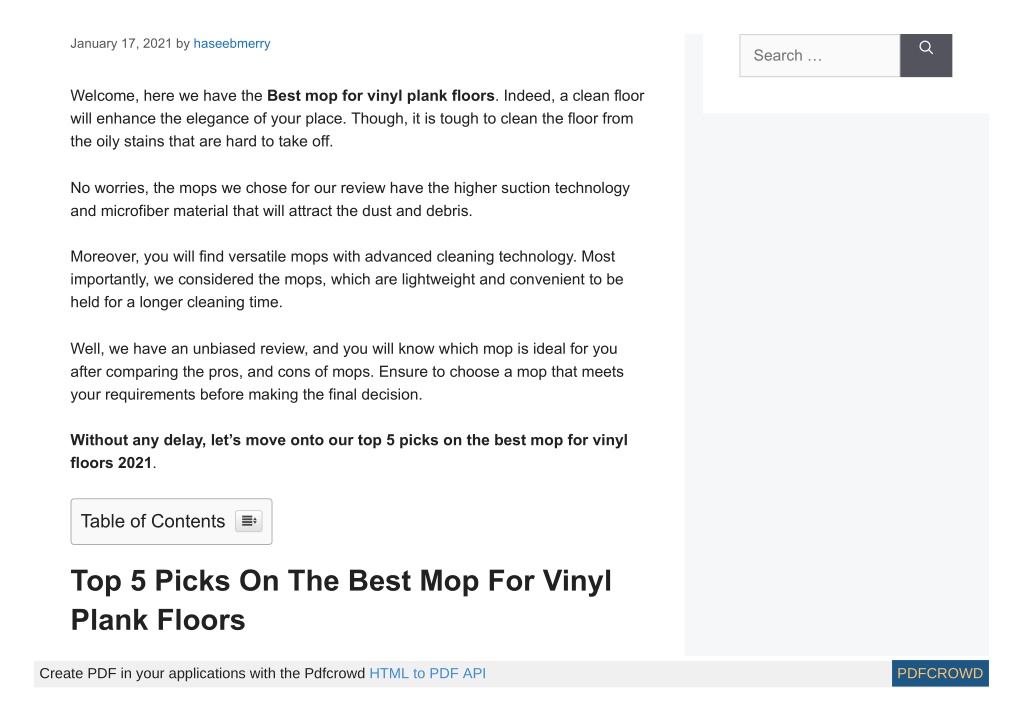Click bold phrase Best mop for vinyl plank floors
The image size is (1023, 724).
pyautogui.click(x=380, y=96)
